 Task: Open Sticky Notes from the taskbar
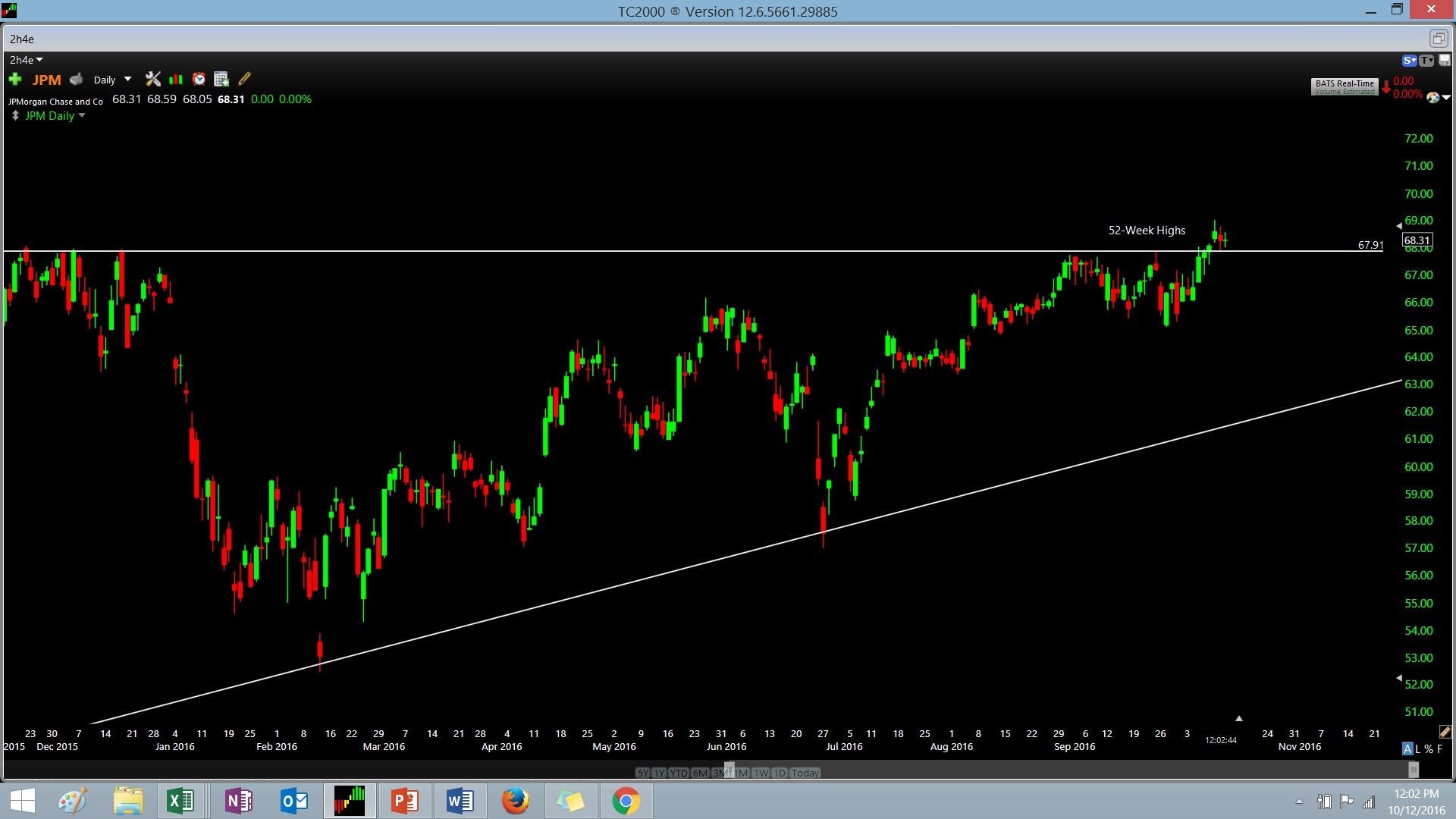coord(570,801)
